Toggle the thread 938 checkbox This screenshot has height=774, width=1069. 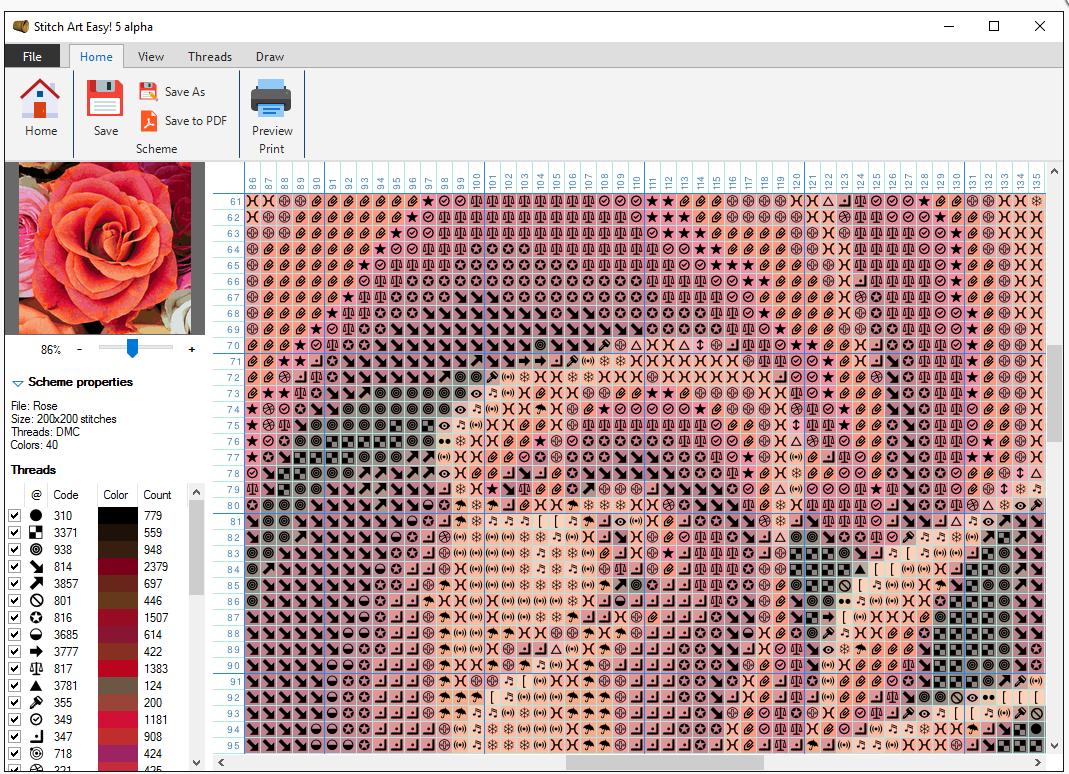[x=14, y=550]
